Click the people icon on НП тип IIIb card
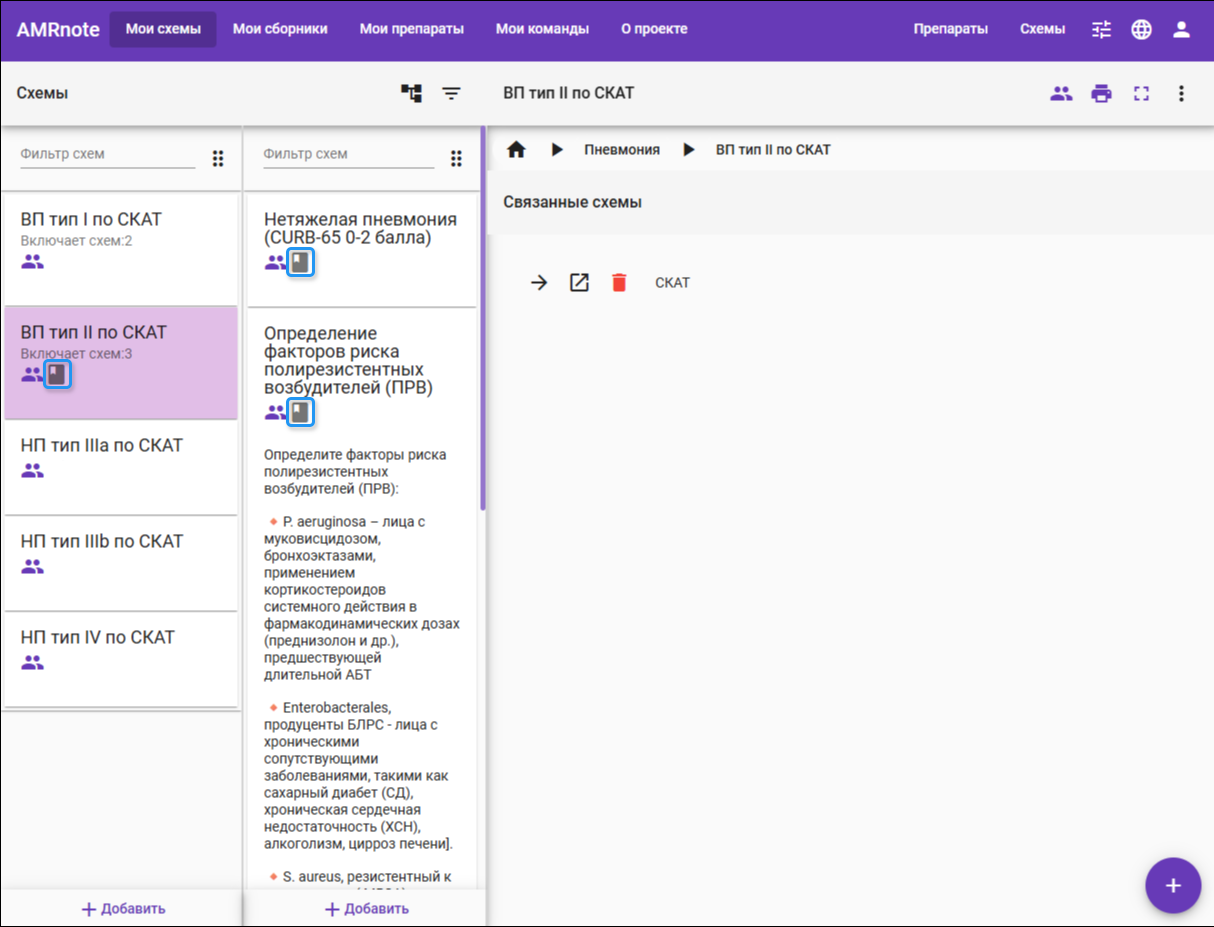Screen dimensions: 1214x927 32,566
